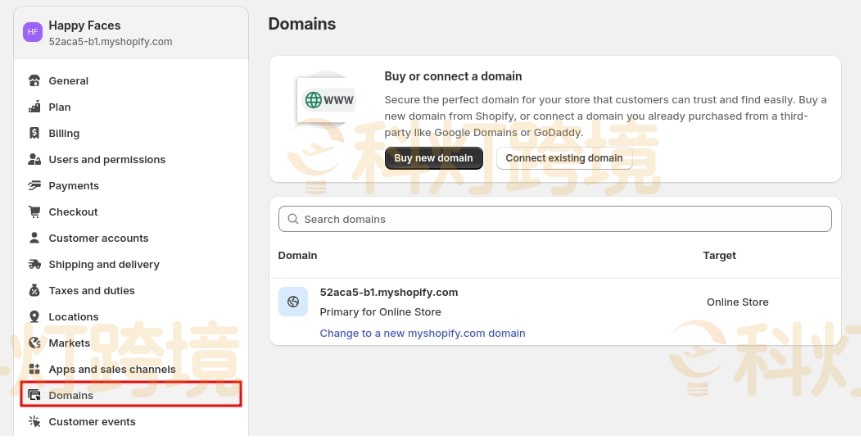Click the Plan icon in sidebar
Screen dimensions: 861x441
click(35, 107)
